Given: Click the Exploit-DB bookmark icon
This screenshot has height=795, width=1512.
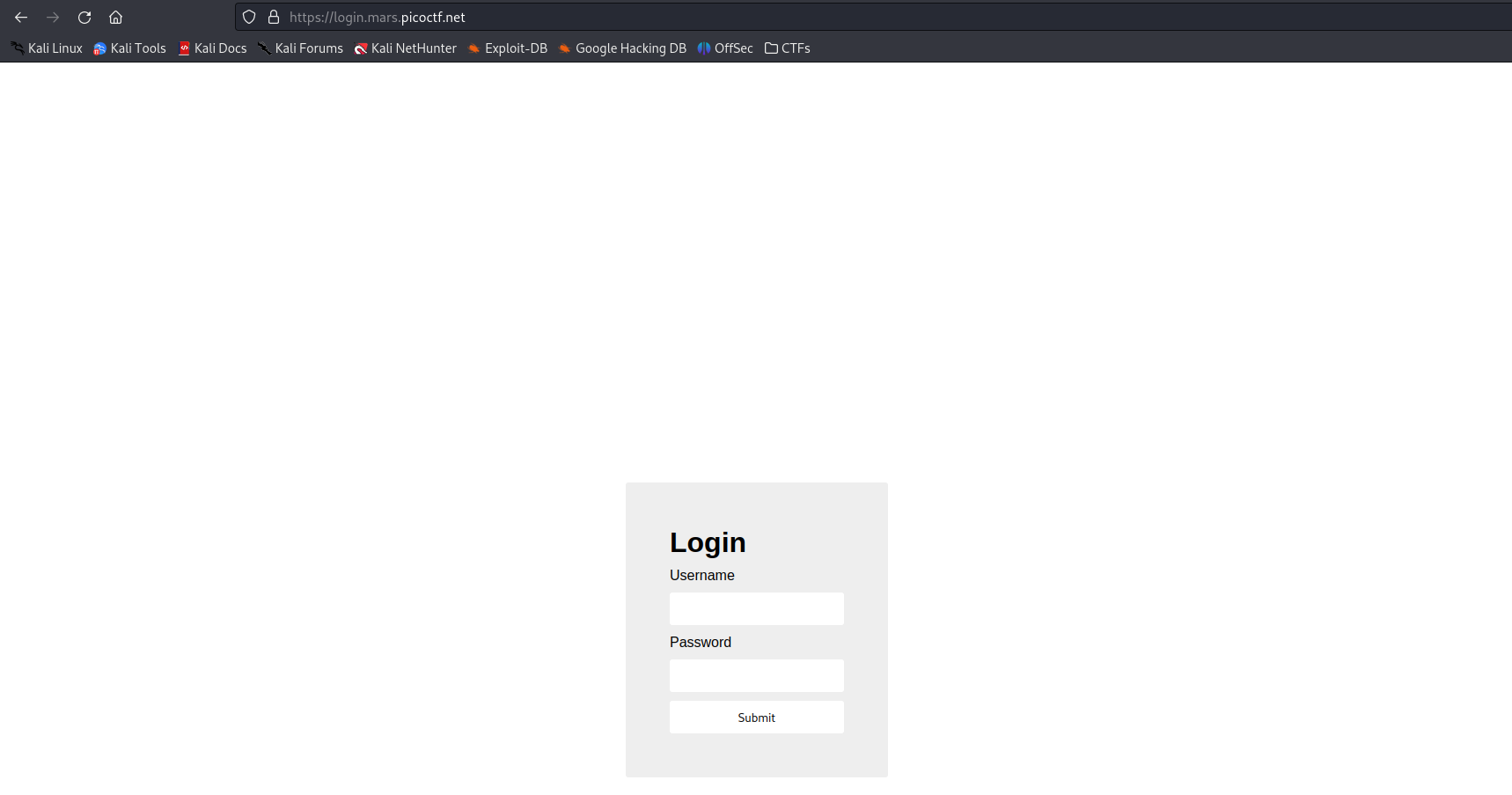Looking at the screenshot, I should (474, 48).
